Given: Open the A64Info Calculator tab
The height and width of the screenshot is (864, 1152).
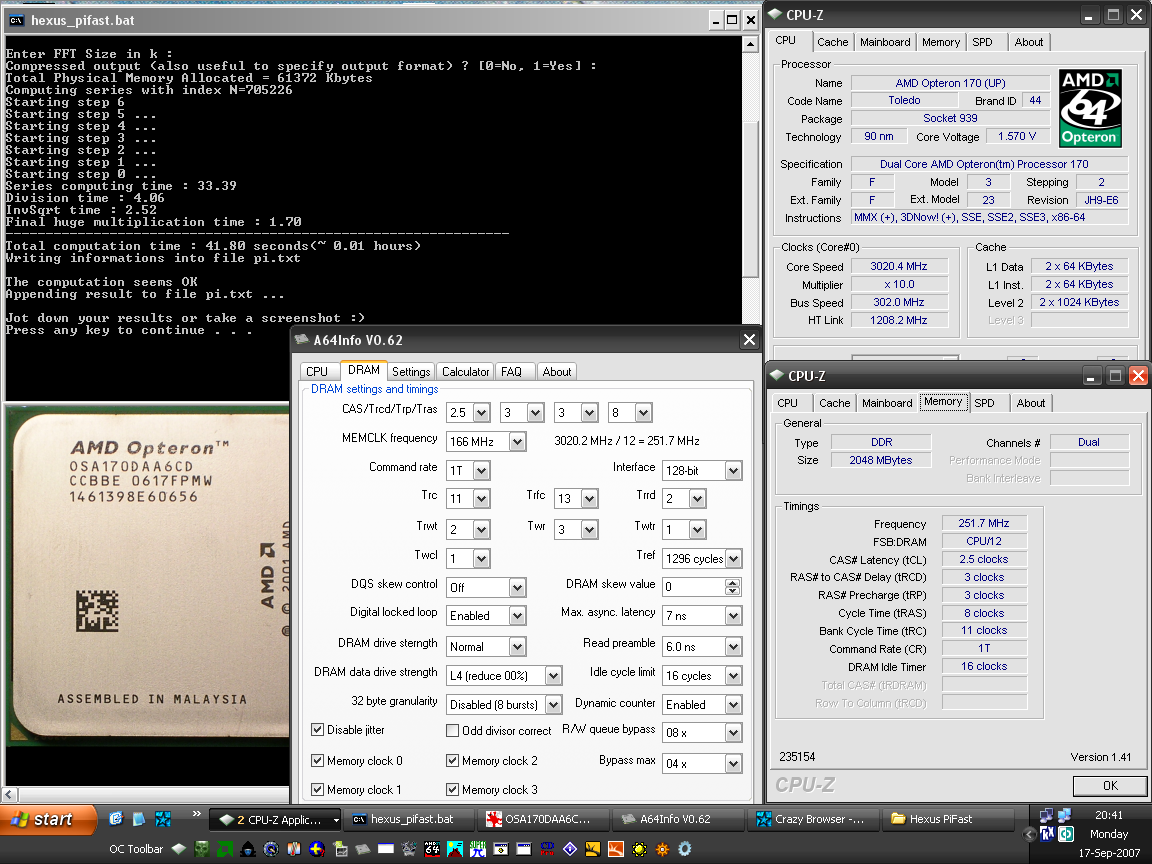Looking at the screenshot, I should pos(466,372).
